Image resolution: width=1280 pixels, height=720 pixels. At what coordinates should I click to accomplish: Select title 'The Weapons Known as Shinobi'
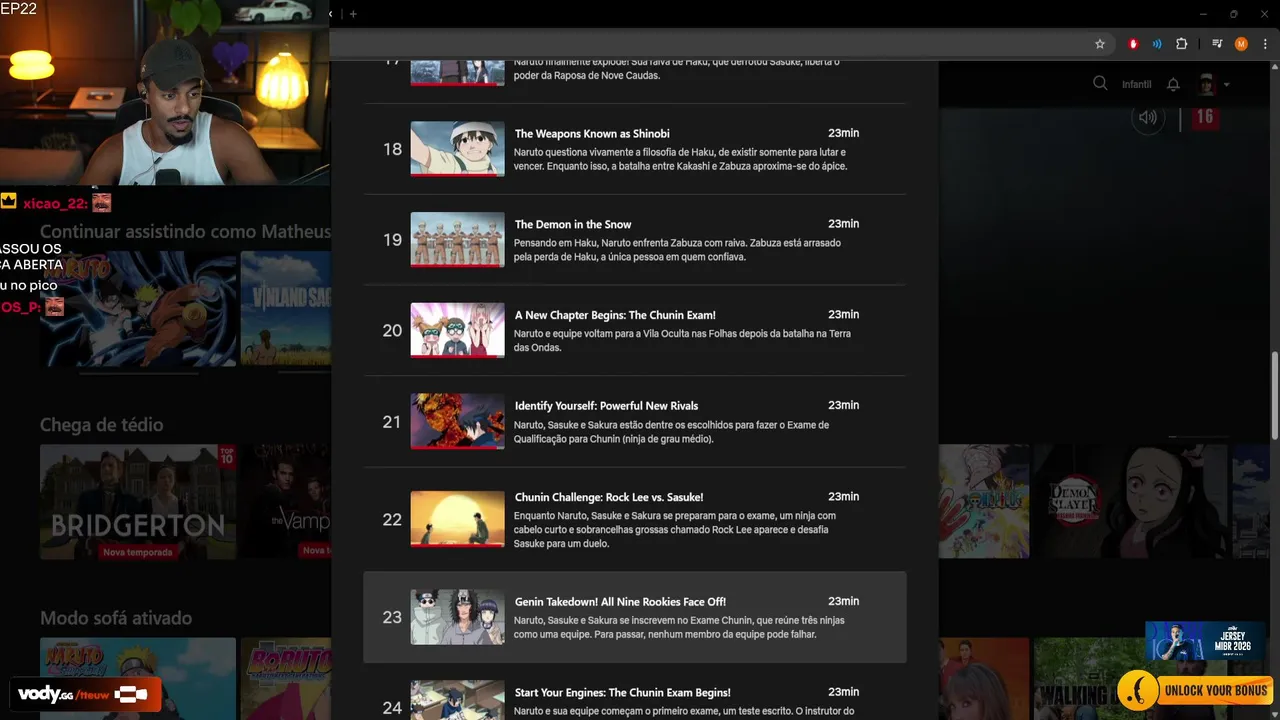[592, 133]
